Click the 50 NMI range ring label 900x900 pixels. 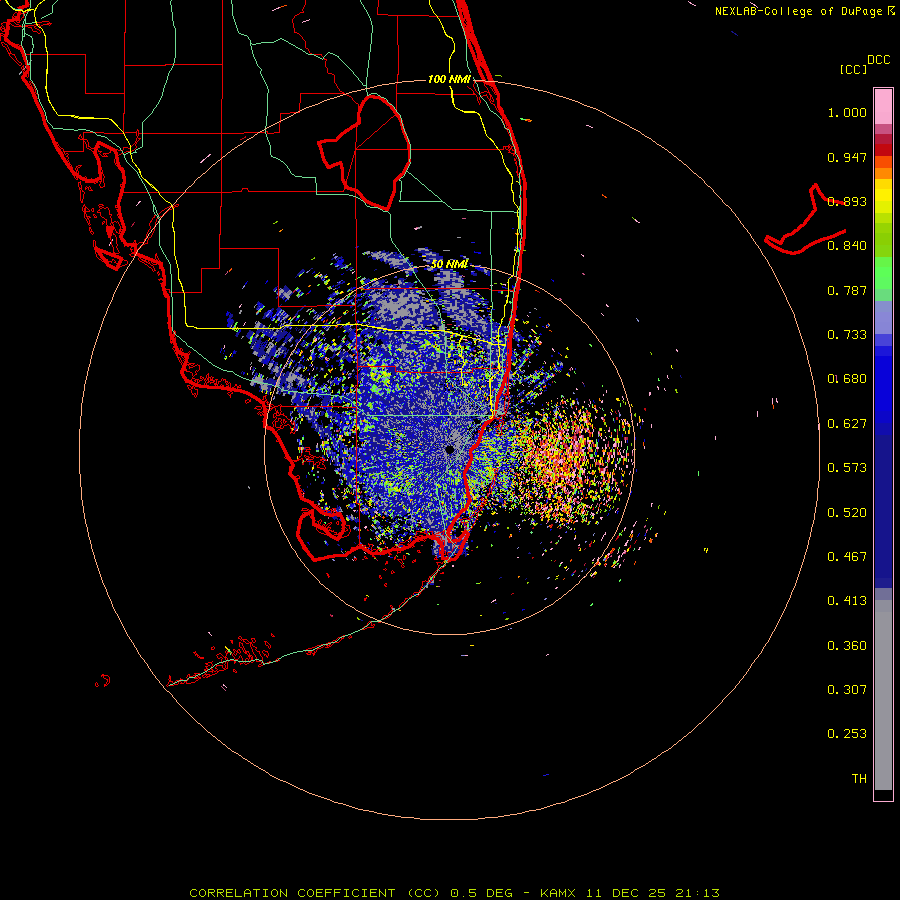pyautogui.click(x=449, y=264)
